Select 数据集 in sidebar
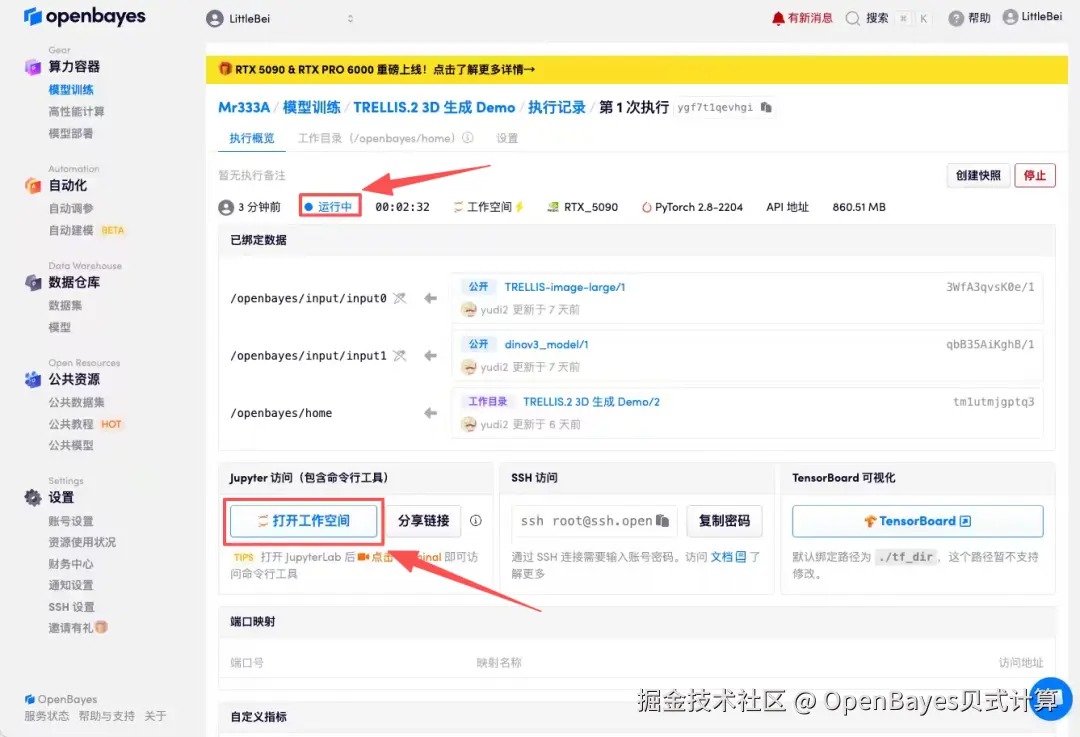Image resolution: width=1080 pixels, height=737 pixels. 65,305
